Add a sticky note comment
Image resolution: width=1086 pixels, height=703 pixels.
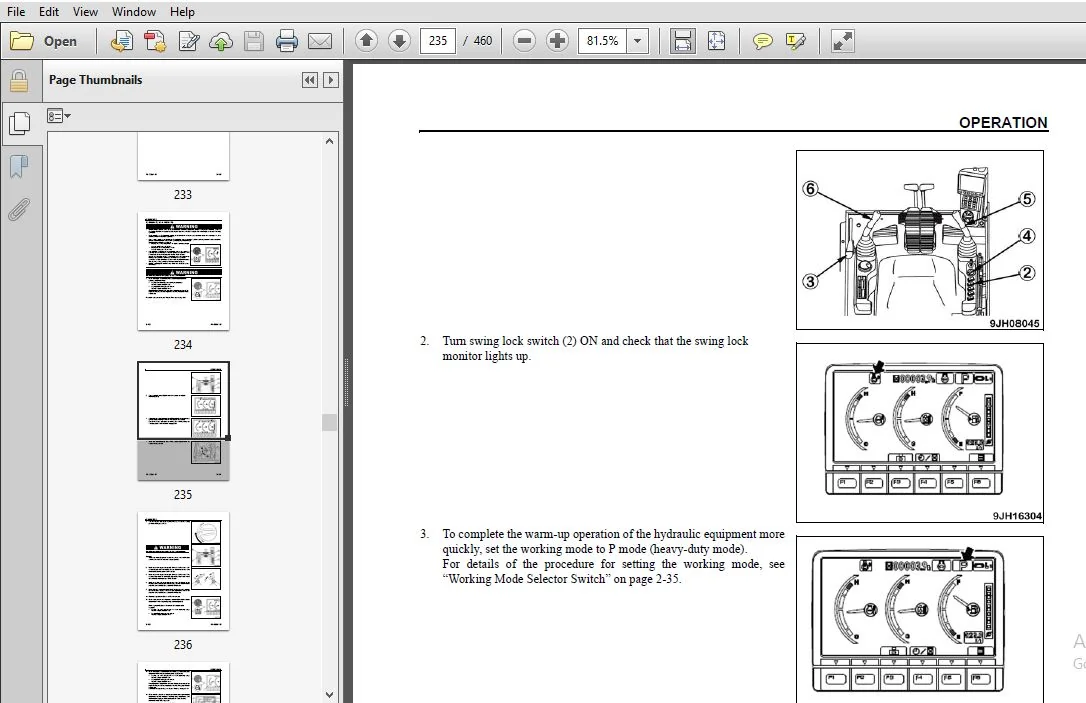(763, 41)
